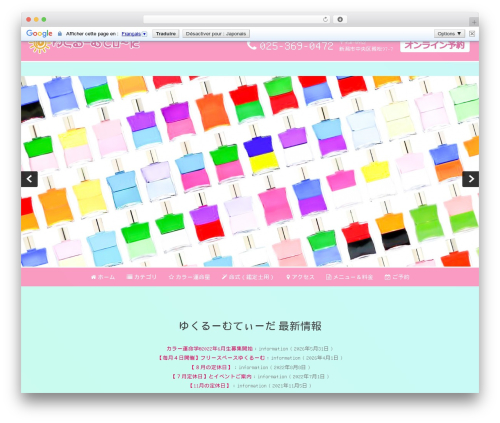This screenshot has width=500, height=423.
Task: Click the sun logo of the site header
Action: 39,47
